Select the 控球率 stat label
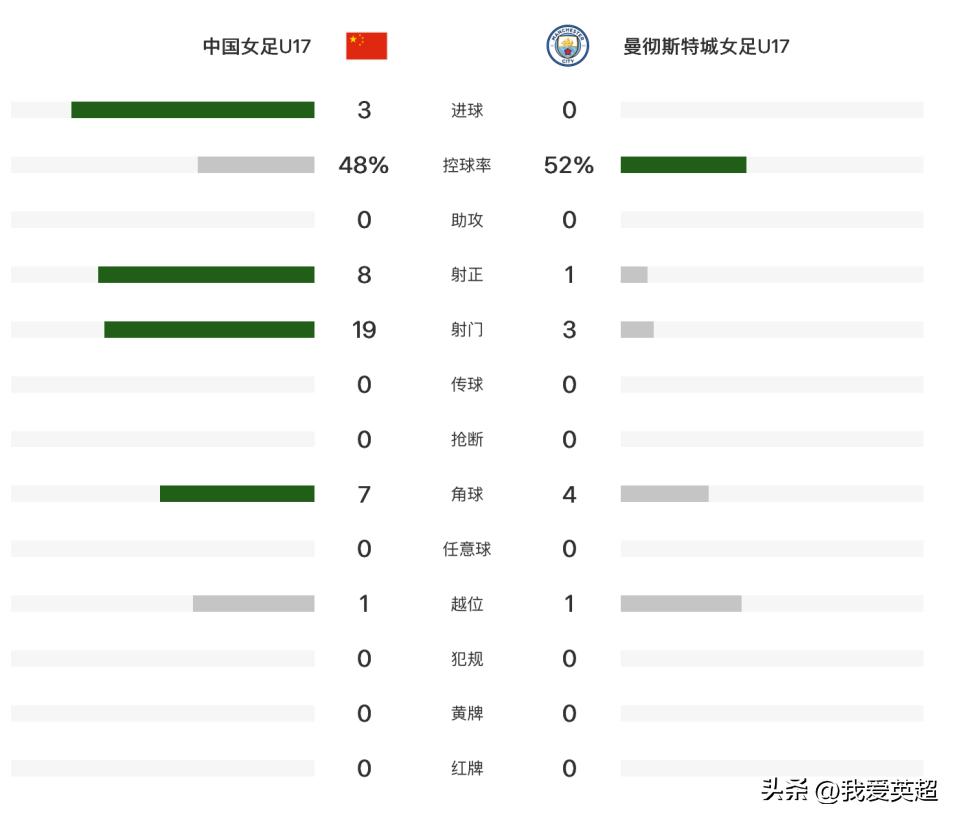Viewport: 960px width, 824px height. (x=467, y=165)
